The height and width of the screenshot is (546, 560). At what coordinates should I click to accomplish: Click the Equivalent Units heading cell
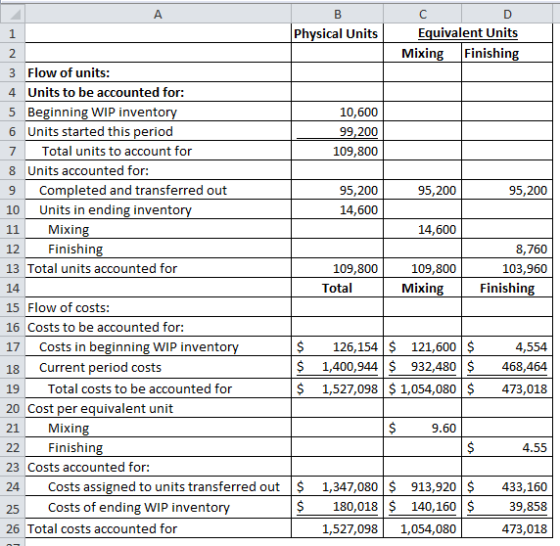click(468, 34)
